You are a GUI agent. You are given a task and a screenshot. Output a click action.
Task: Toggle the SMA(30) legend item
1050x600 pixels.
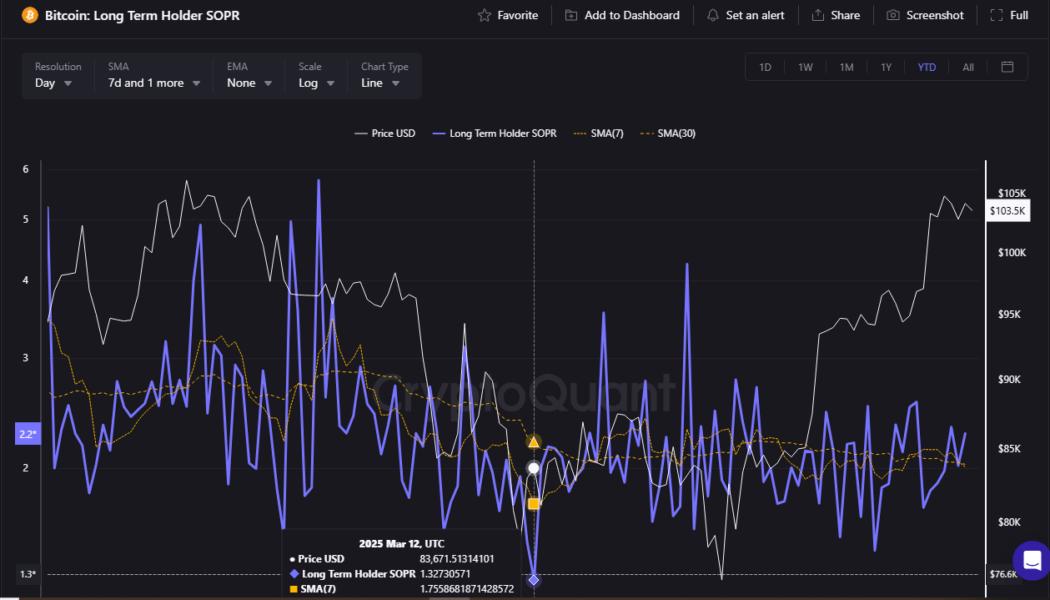pyautogui.click(x=669, y=132)
